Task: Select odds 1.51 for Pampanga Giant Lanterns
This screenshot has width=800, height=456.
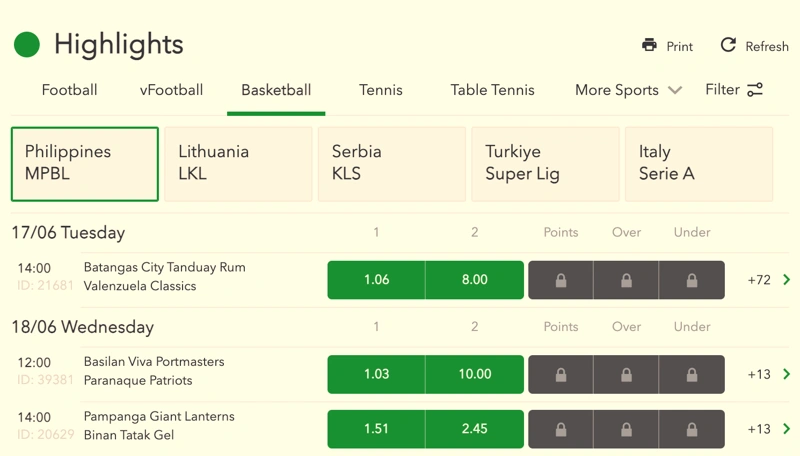Action: pyautogui.click(x=376, y=429)
